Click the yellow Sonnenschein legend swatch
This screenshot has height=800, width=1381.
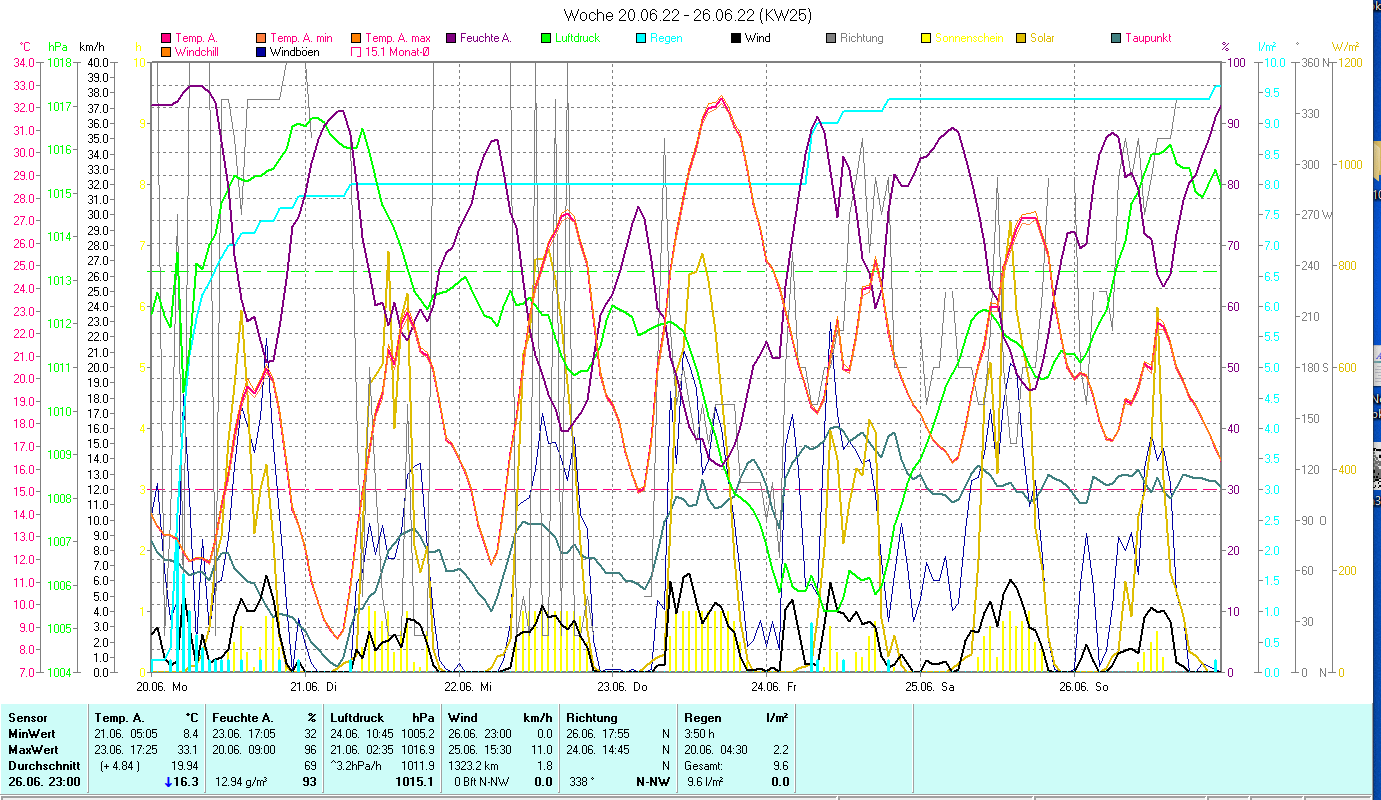[925, 38]
